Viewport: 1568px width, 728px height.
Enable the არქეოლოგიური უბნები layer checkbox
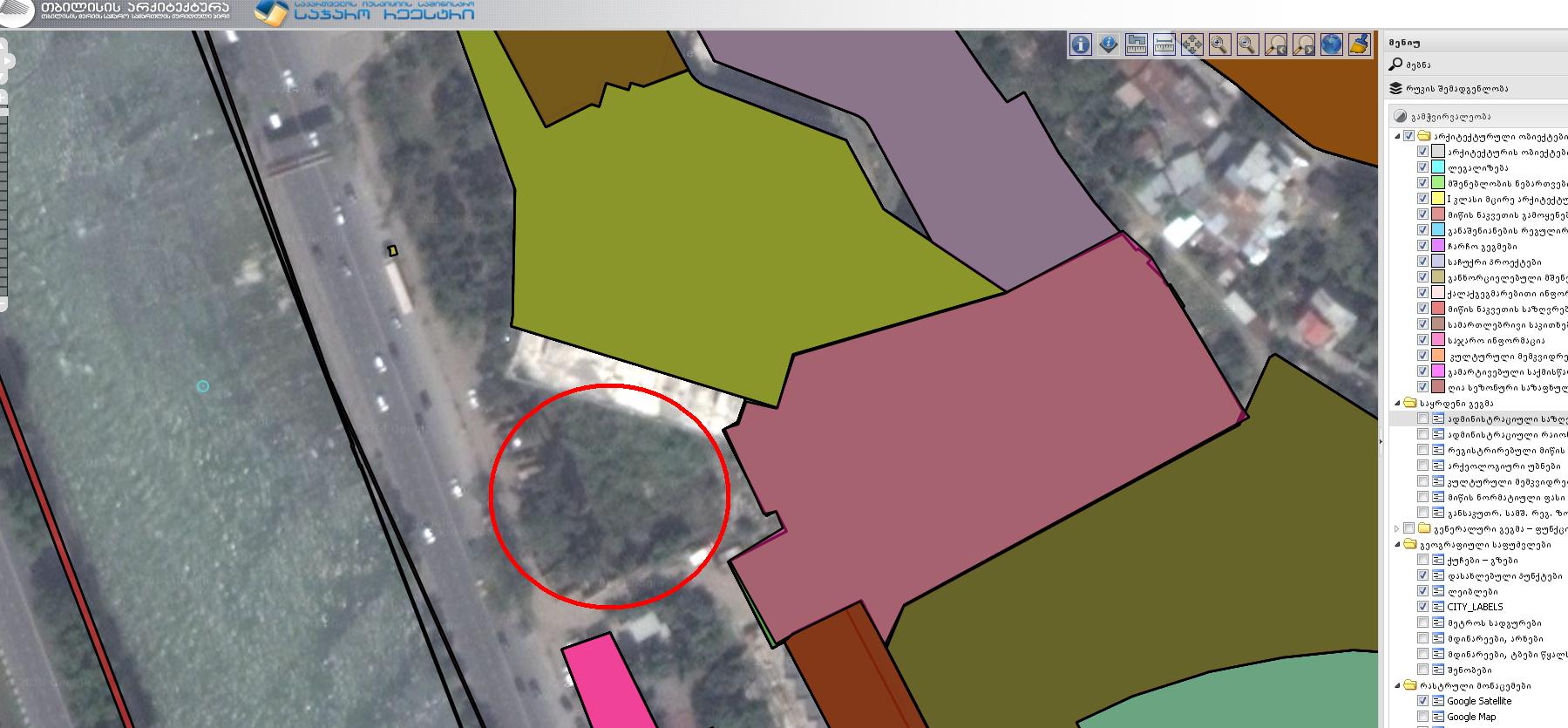click(1423, 466)
